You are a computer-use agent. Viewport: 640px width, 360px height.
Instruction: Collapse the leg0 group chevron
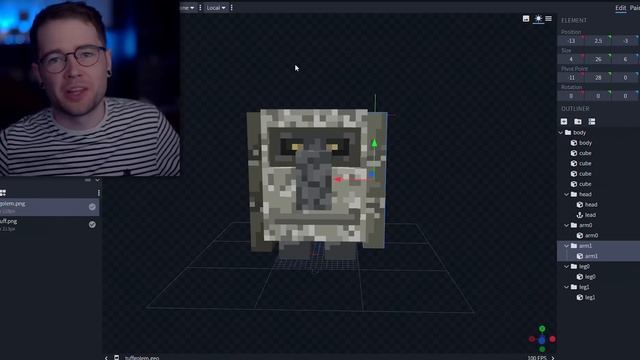[x=567, y=267]
